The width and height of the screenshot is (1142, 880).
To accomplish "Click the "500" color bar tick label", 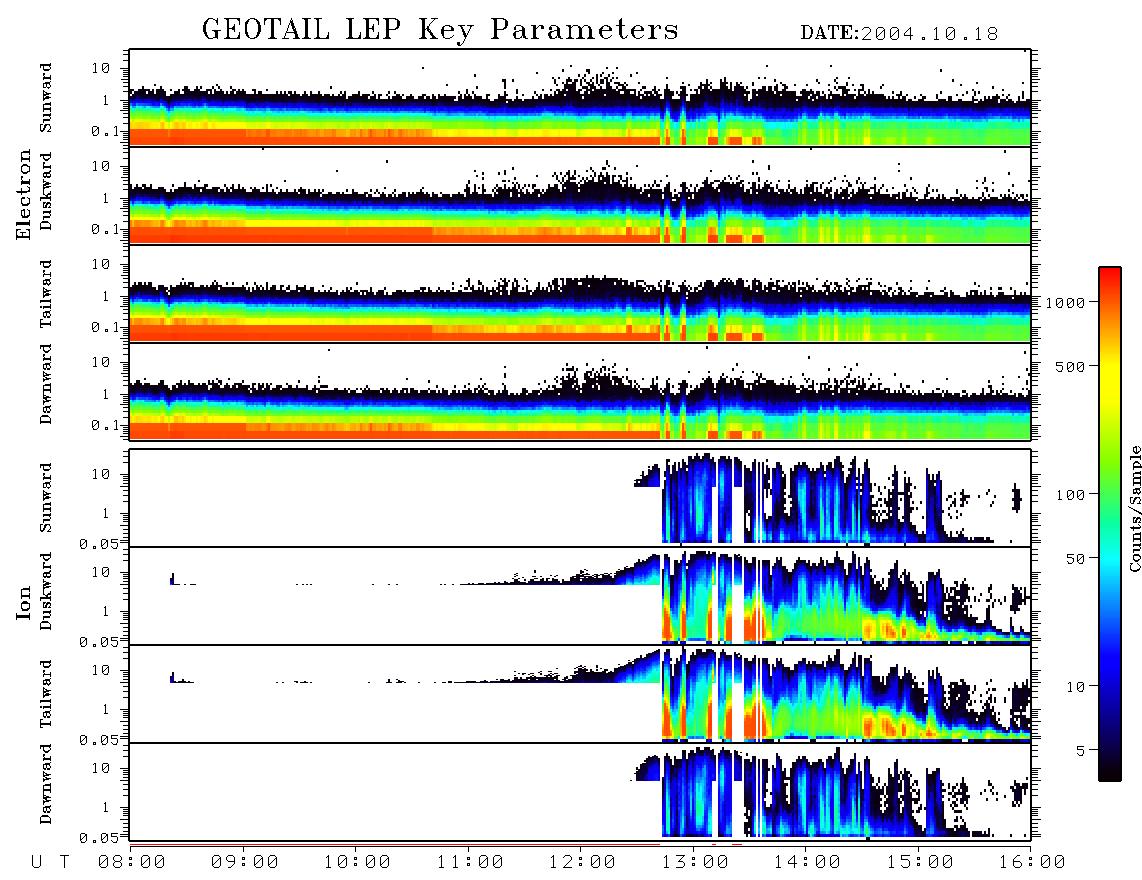I will [x=1070, y=366].
